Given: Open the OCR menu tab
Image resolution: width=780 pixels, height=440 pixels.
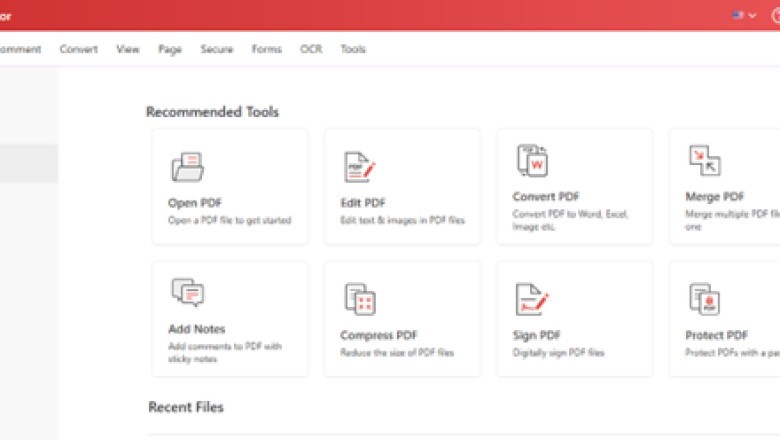Looking at the screenshot, I should tap(311, 49).
